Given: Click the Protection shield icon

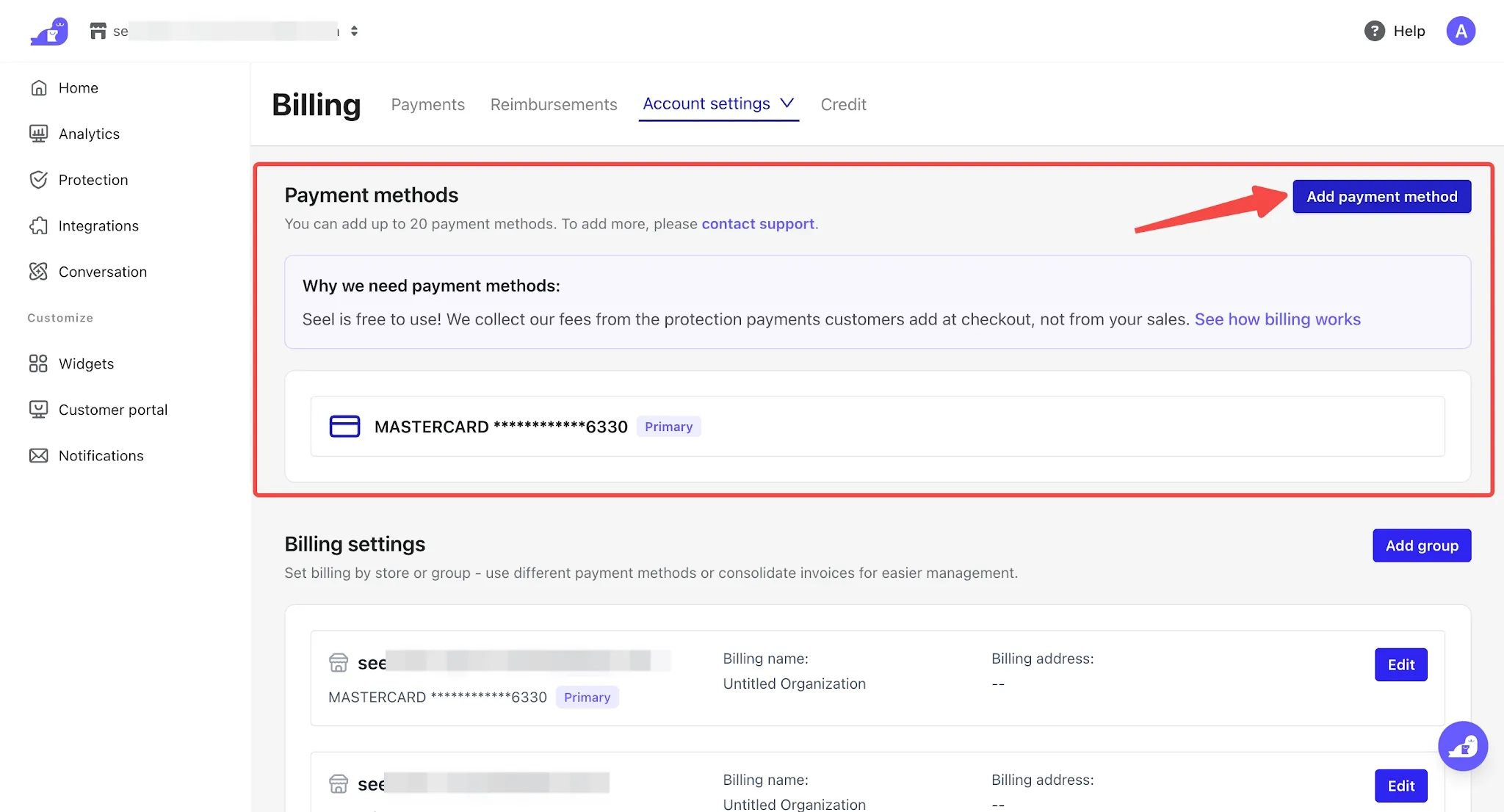Looking at the screenshot, I should point(39,180).
